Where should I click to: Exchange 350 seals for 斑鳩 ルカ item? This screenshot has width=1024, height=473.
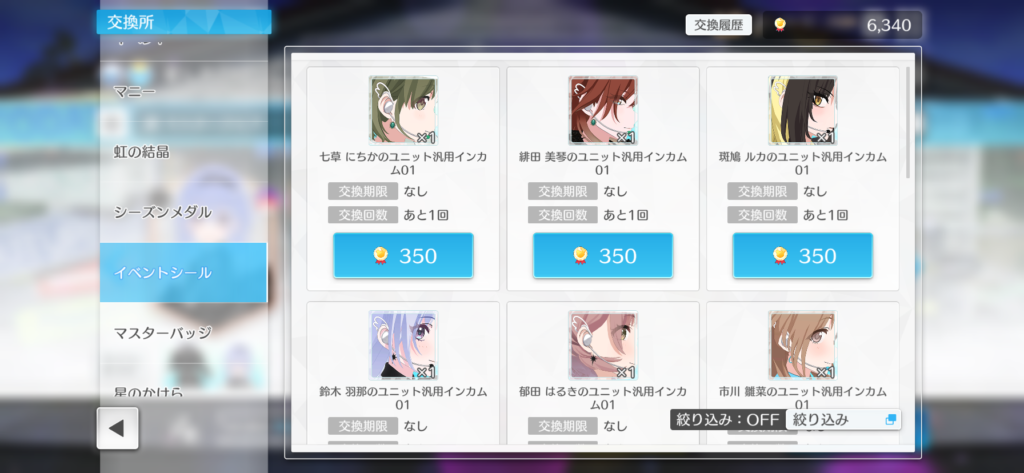803,255
